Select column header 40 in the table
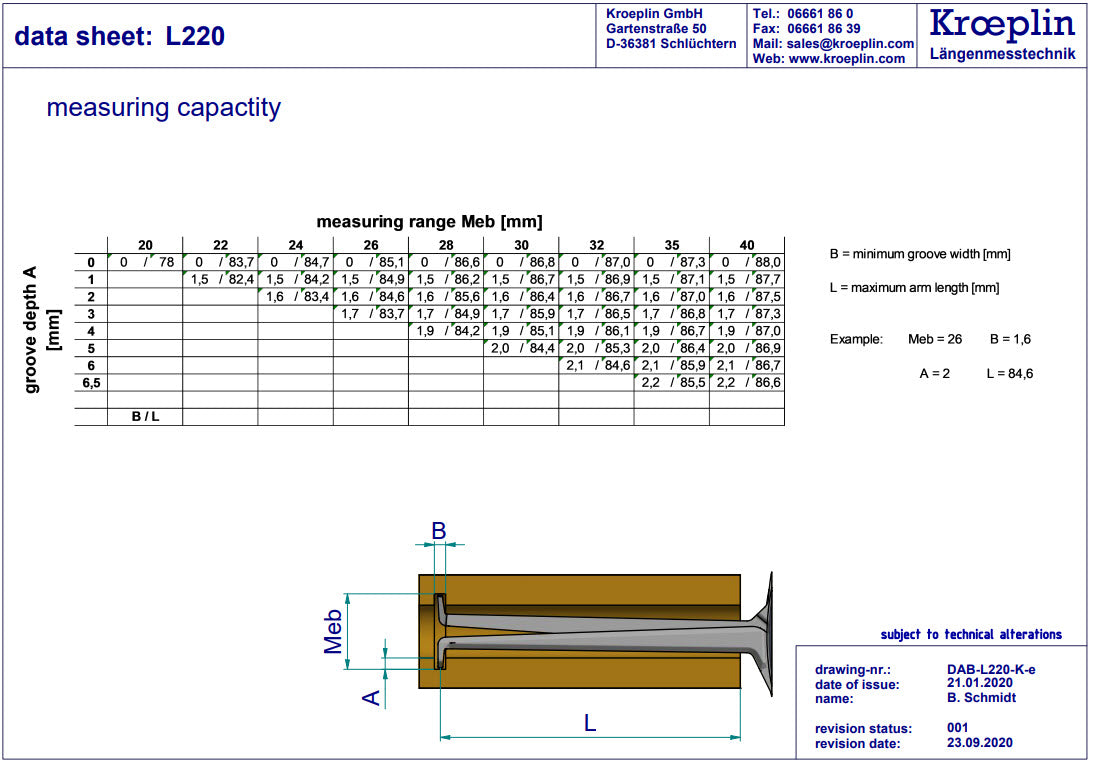The width and height of the screenshot is (1095, 763). pos(746,246)
